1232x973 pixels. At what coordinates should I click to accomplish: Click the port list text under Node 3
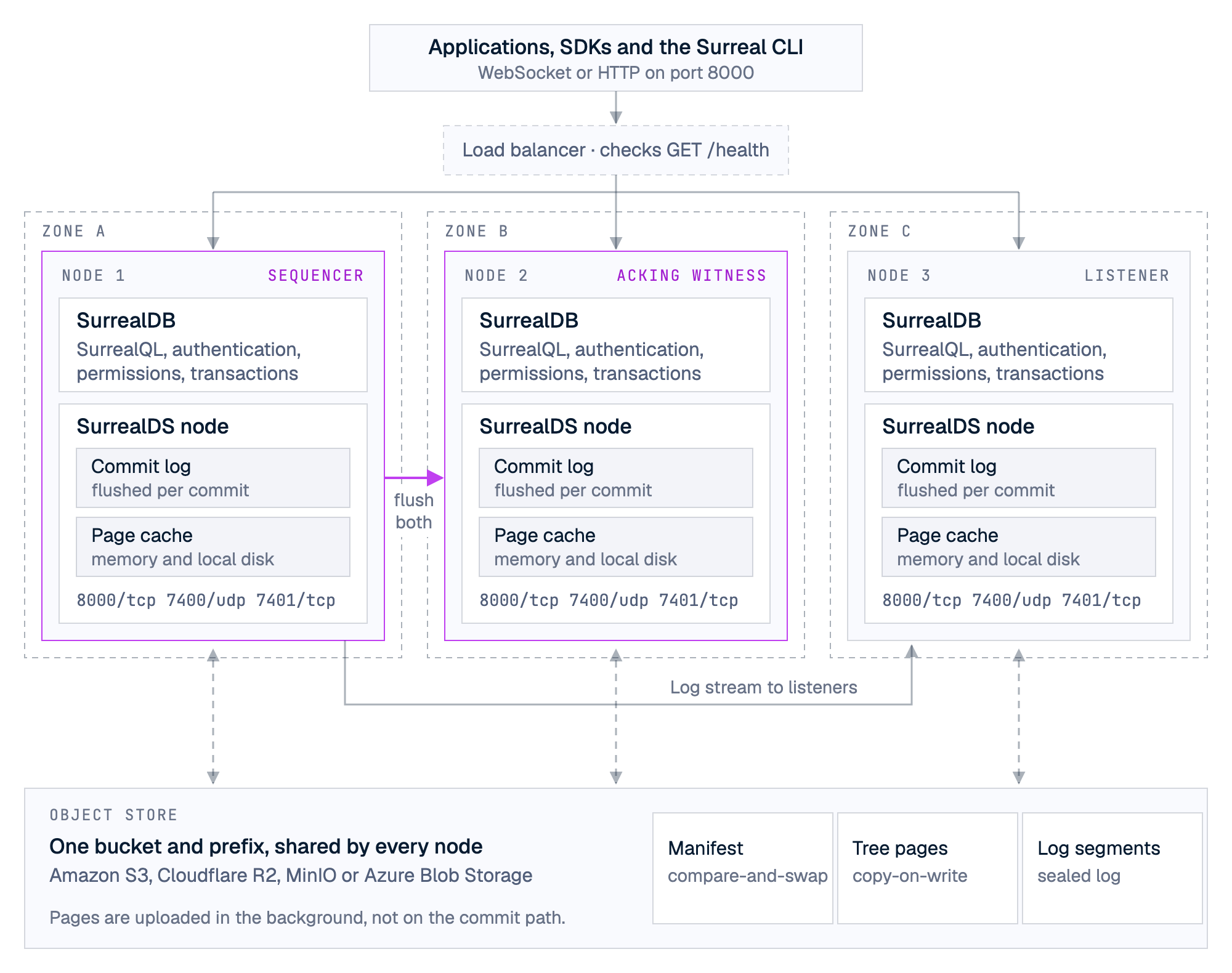pyautogui.click(x=1011, y=600)
